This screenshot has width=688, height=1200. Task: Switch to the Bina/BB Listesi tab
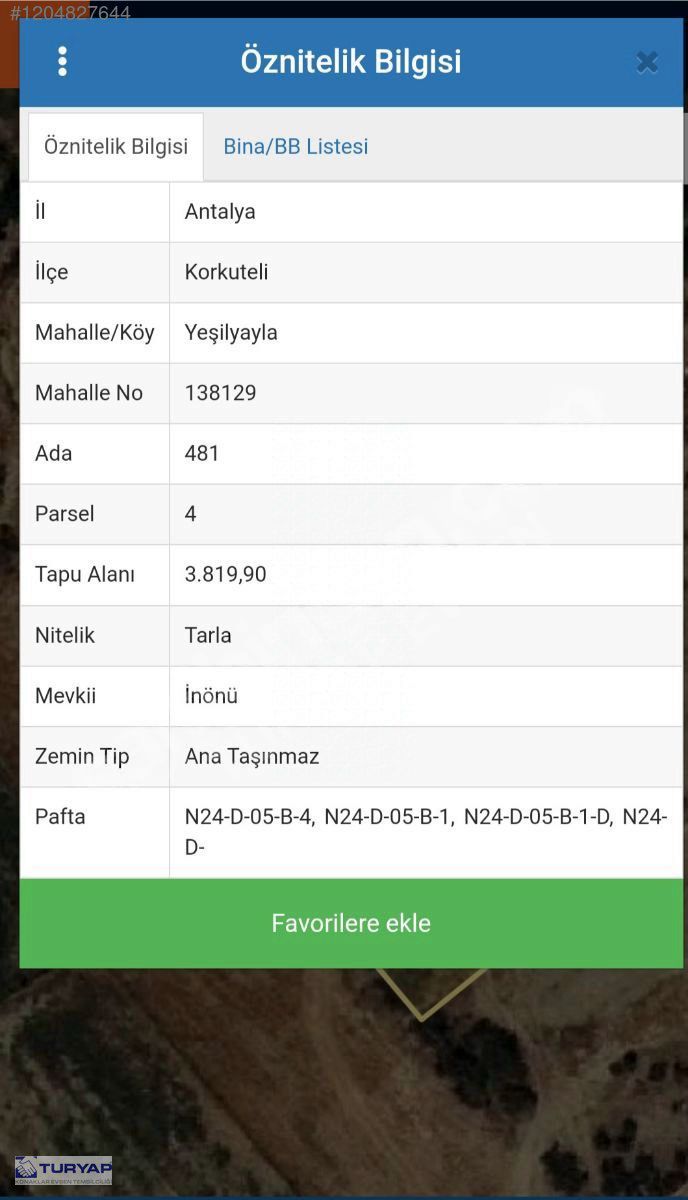(296, 146)
